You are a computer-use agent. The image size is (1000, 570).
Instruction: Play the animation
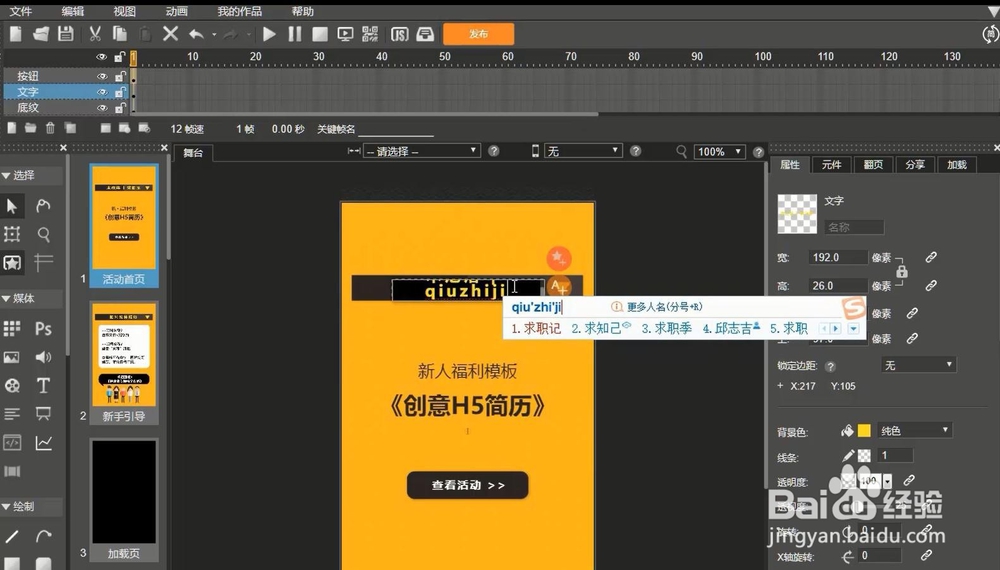[x=269, y=34]
